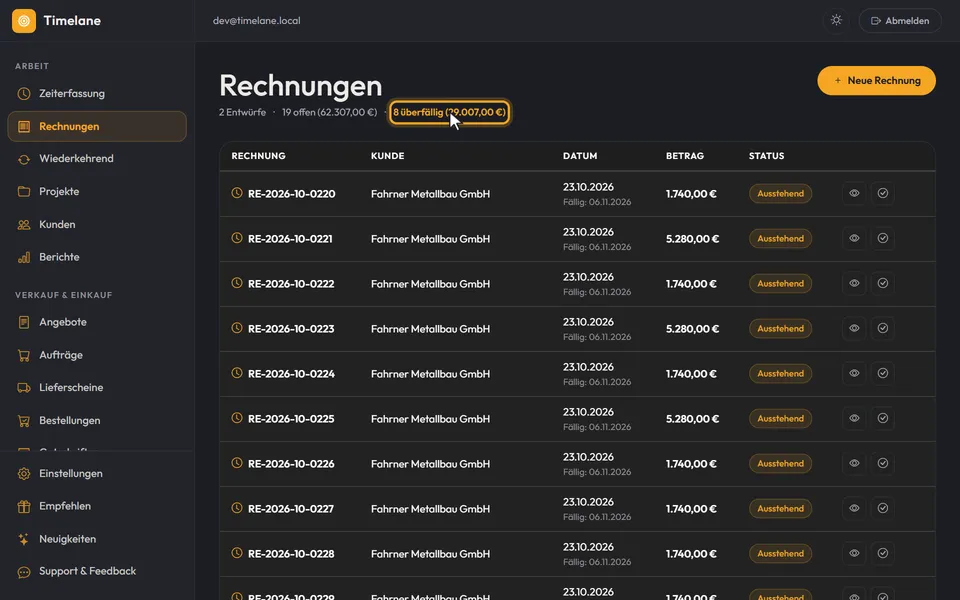The image size is (960, 600).
Task: Go to Projekte in the sidebar
Action: click(x=97, y=192)
